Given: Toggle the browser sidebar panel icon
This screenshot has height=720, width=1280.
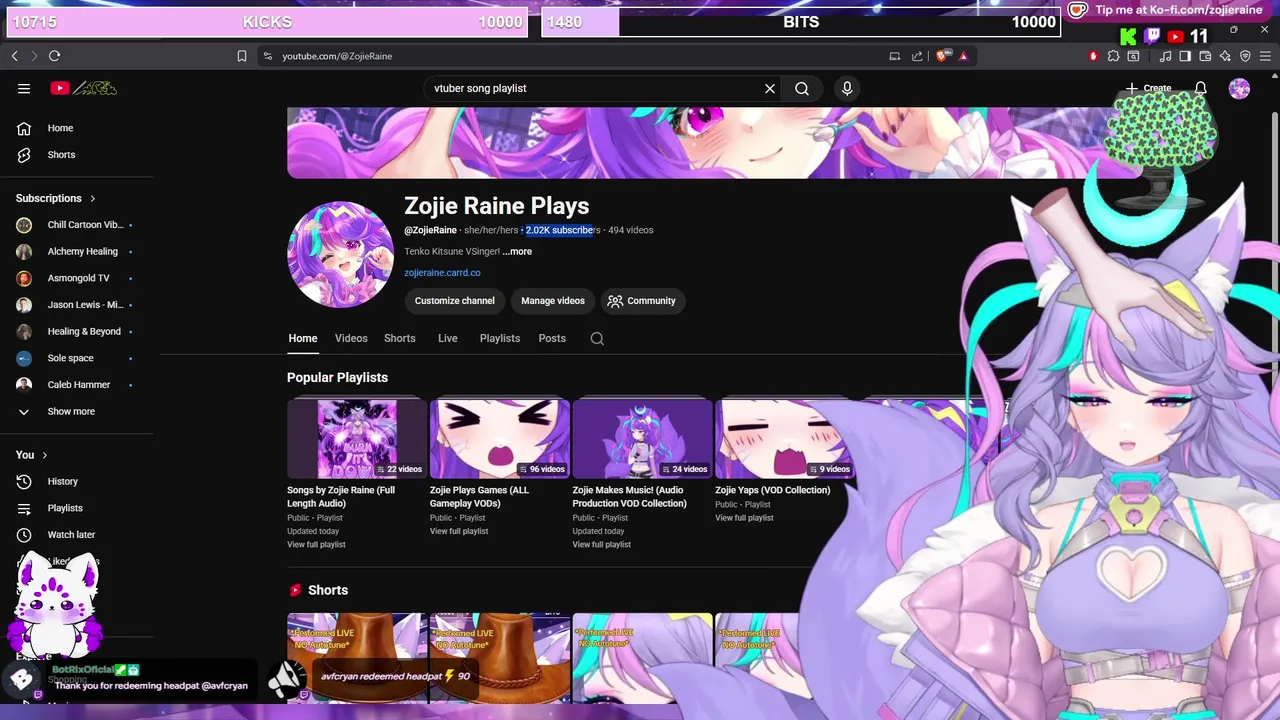Looking at the screenshot, I should [1185, 56].
